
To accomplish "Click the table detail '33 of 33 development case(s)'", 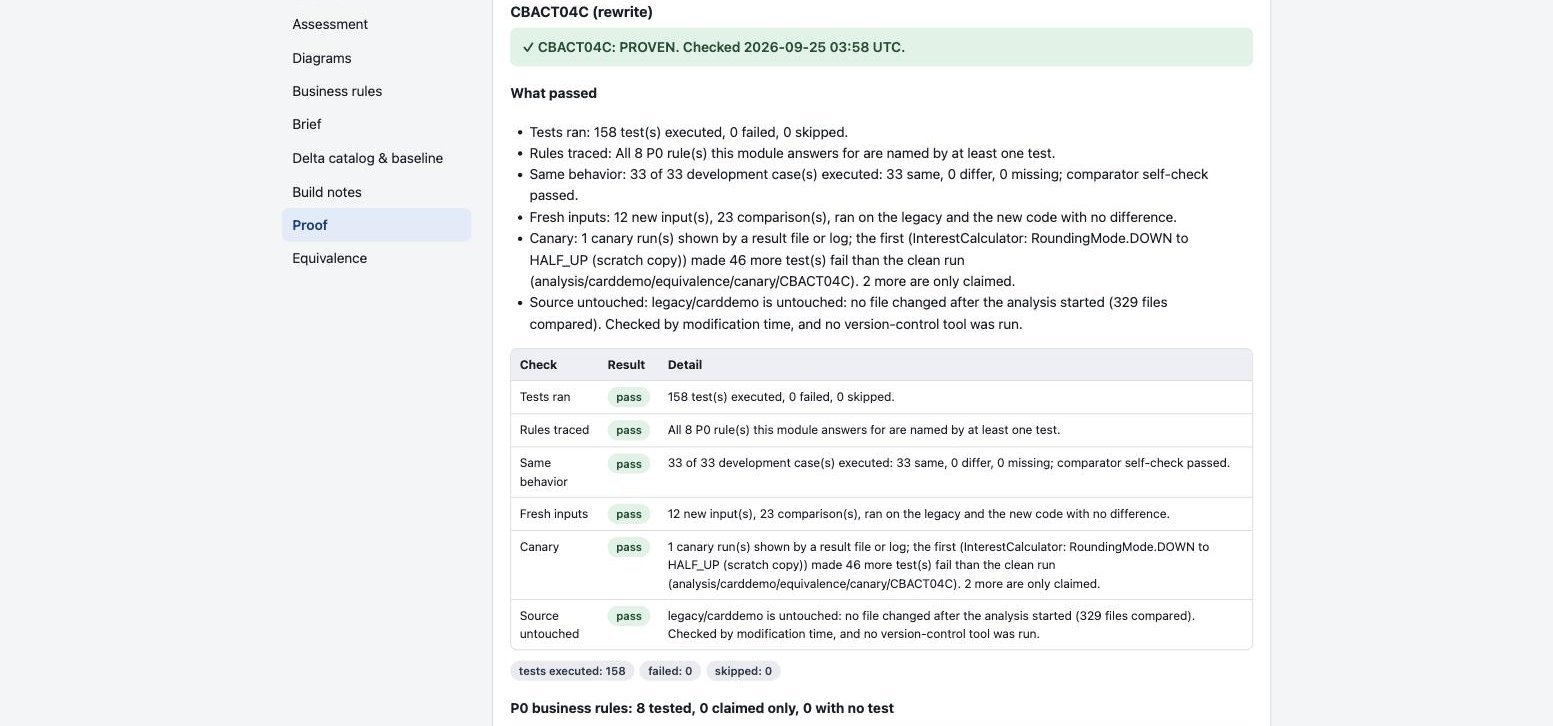I will tap(949, 463).
